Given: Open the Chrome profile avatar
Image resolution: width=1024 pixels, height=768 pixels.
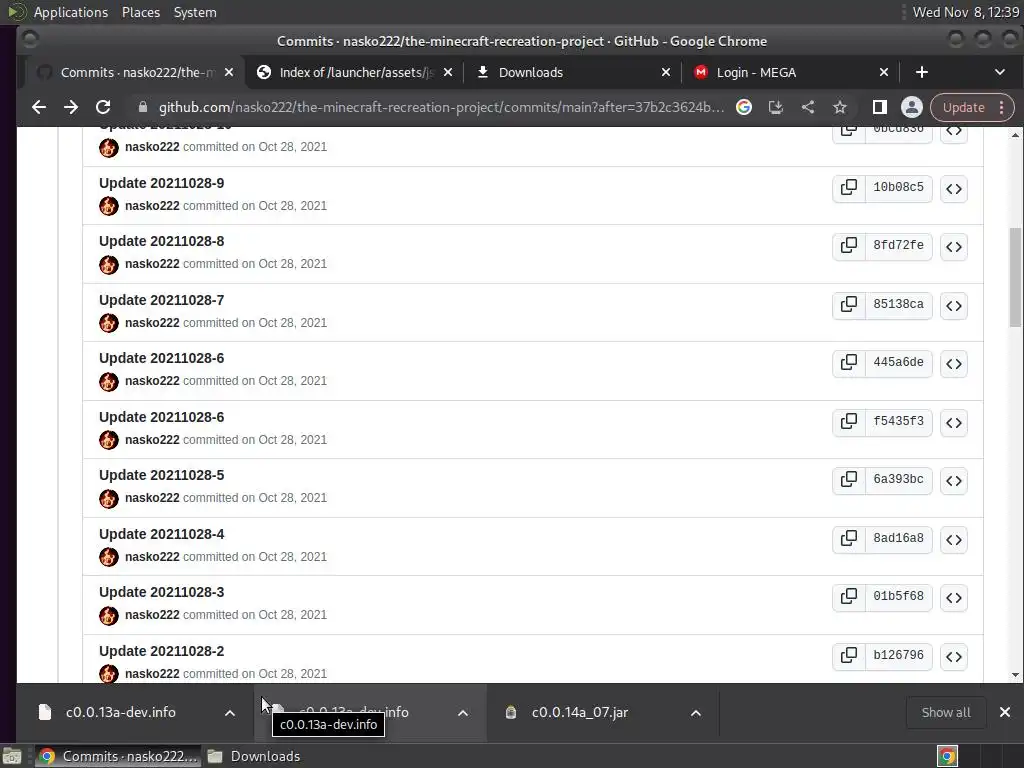Looking at the screenshot, I should pos(912,107).
